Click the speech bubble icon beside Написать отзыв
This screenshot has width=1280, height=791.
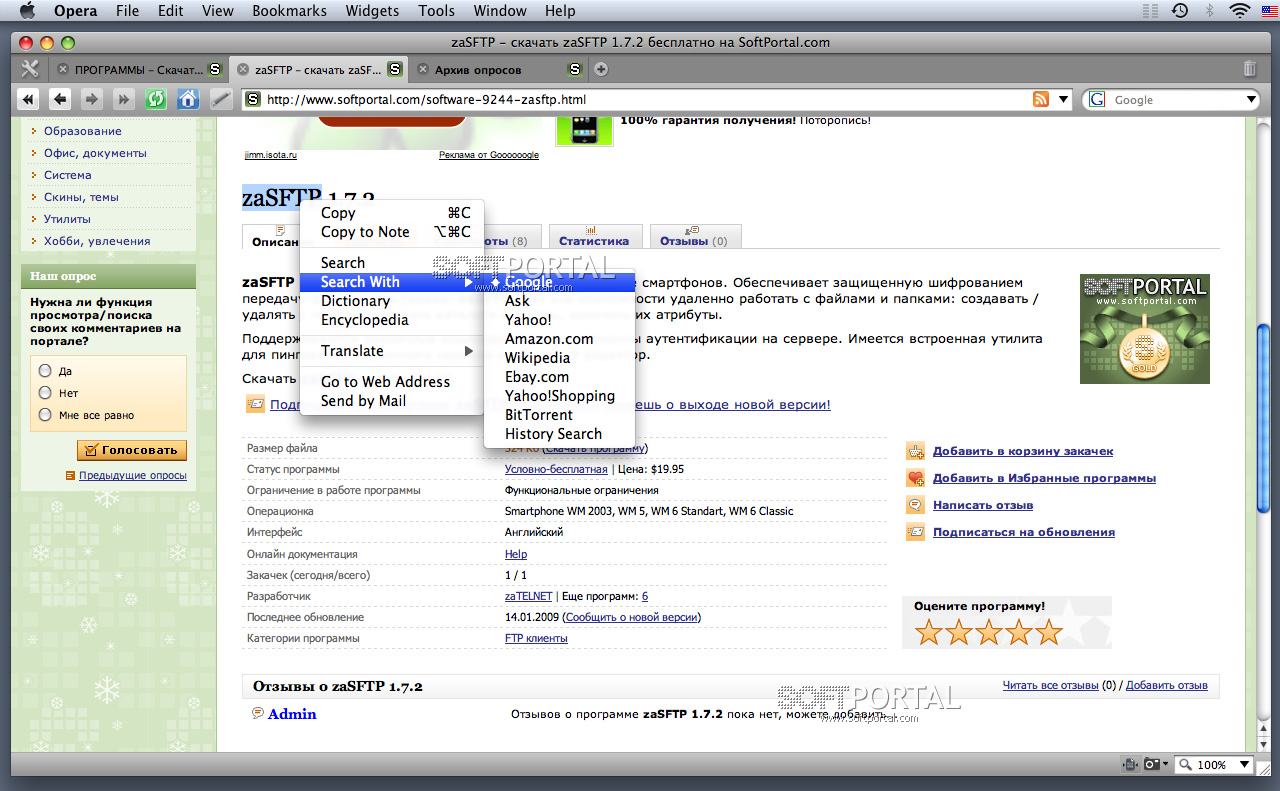pyautogui.click(x=915, y=505)
